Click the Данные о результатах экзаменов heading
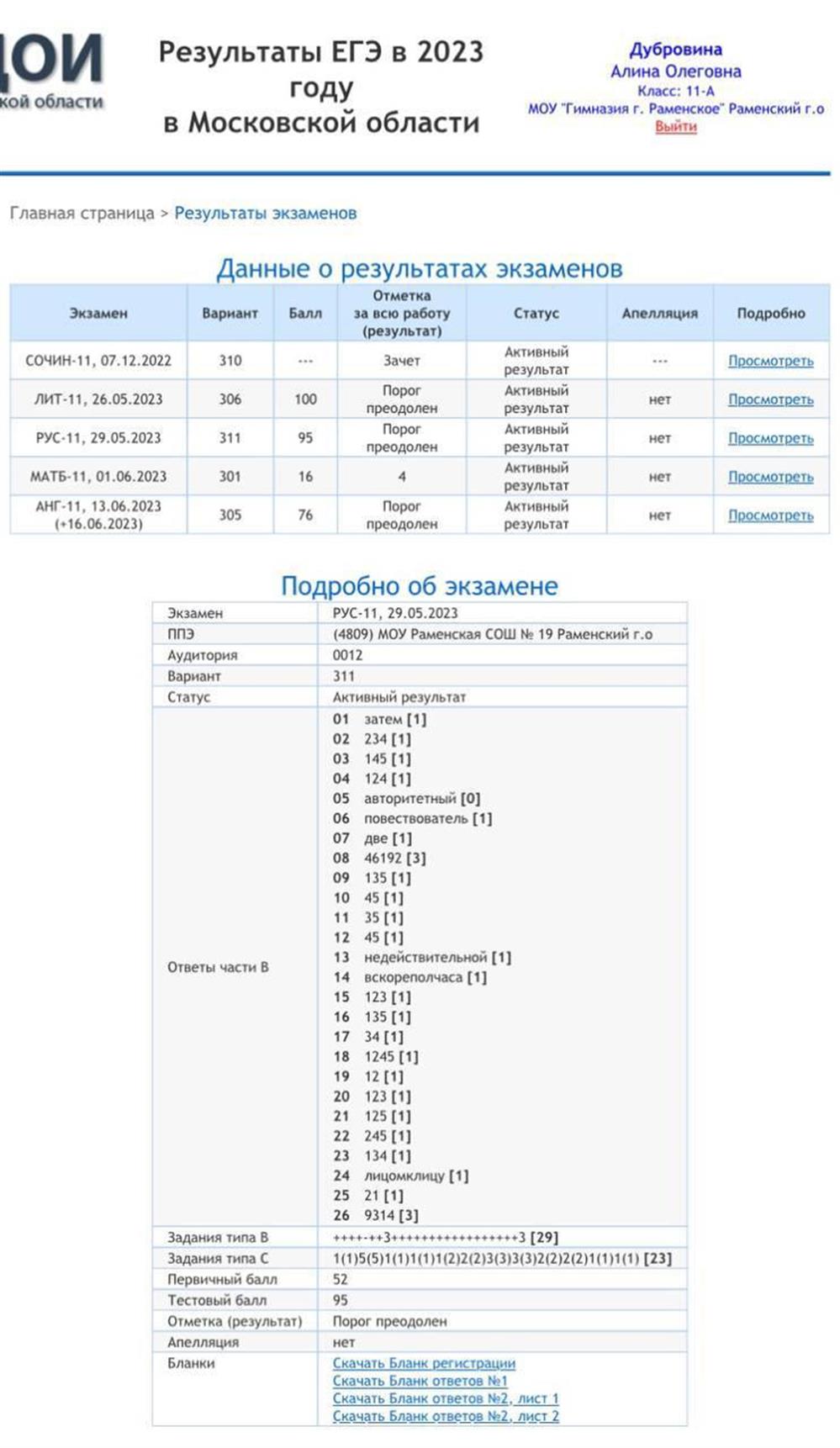The width and height of the screenshot is (840, 1448). (x=420, y=268)
